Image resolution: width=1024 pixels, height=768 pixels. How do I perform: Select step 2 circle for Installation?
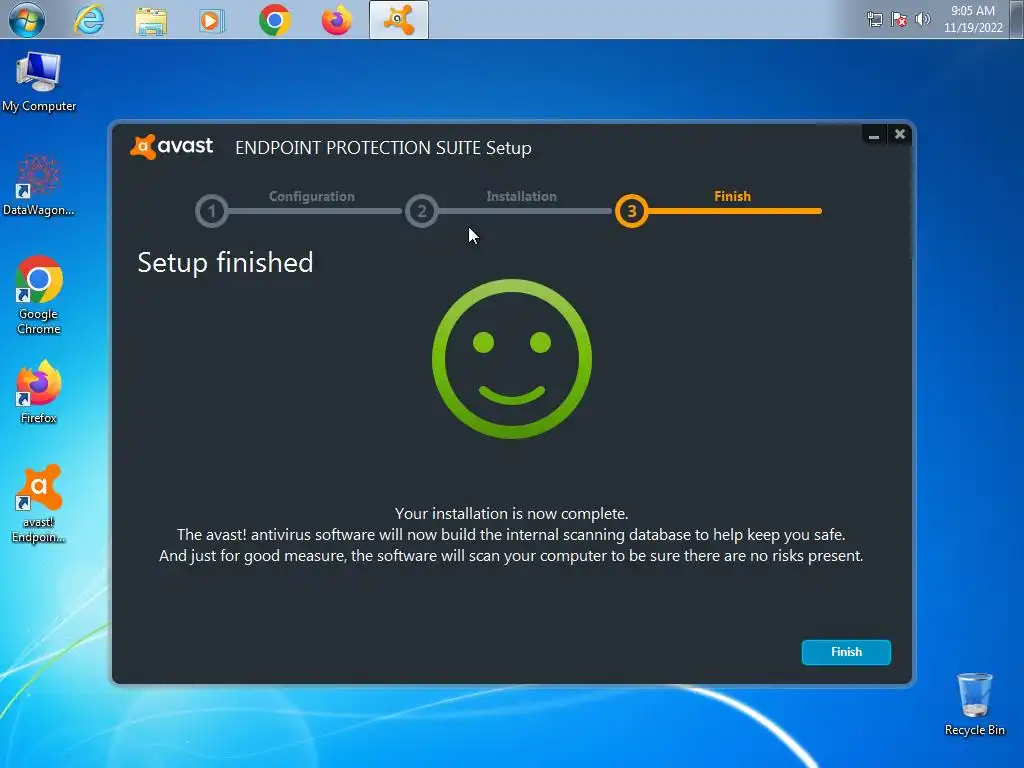coord(421,211)
